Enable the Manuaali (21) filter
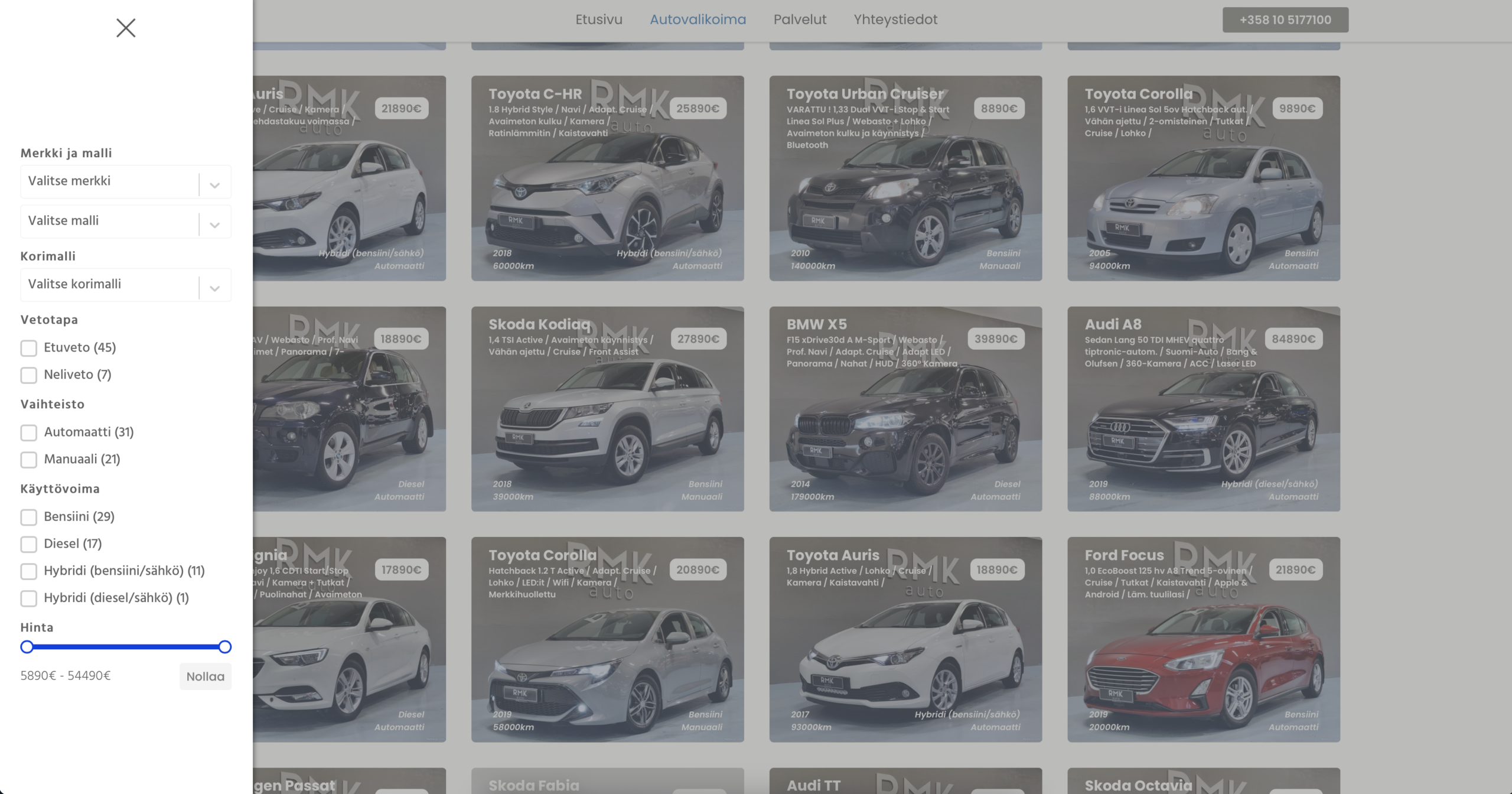 [29, 460]
